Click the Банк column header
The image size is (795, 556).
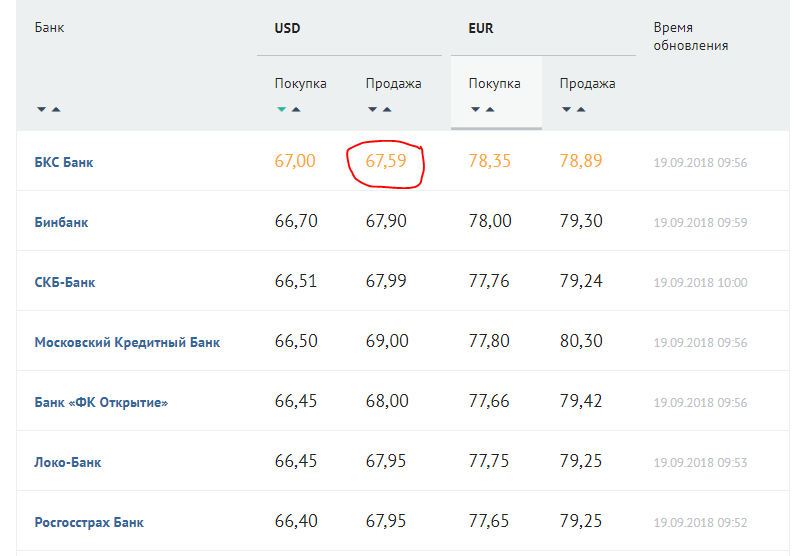[x=49, y=27]
